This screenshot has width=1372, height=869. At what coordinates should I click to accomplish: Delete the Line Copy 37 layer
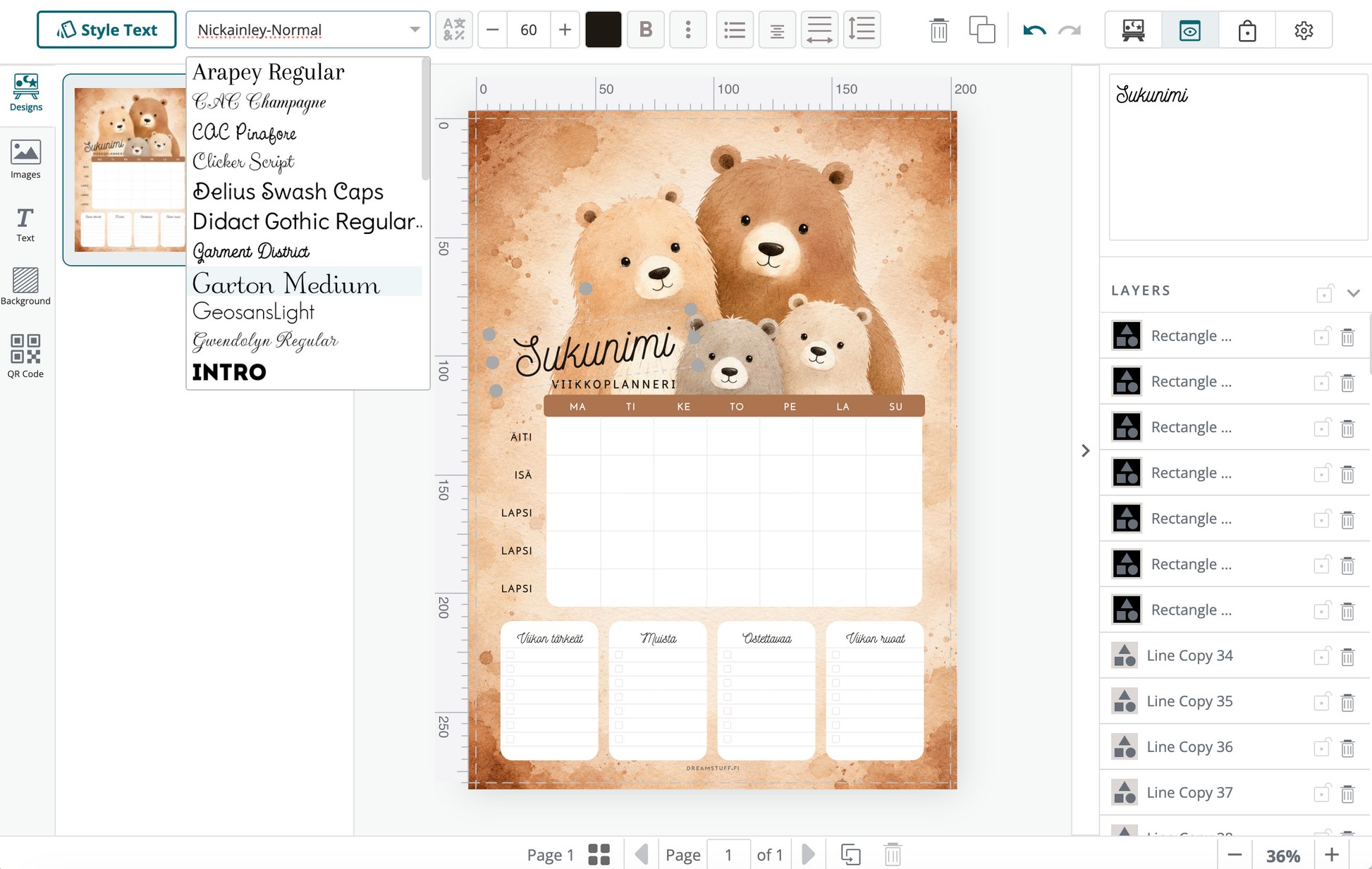click(1347, 794)
